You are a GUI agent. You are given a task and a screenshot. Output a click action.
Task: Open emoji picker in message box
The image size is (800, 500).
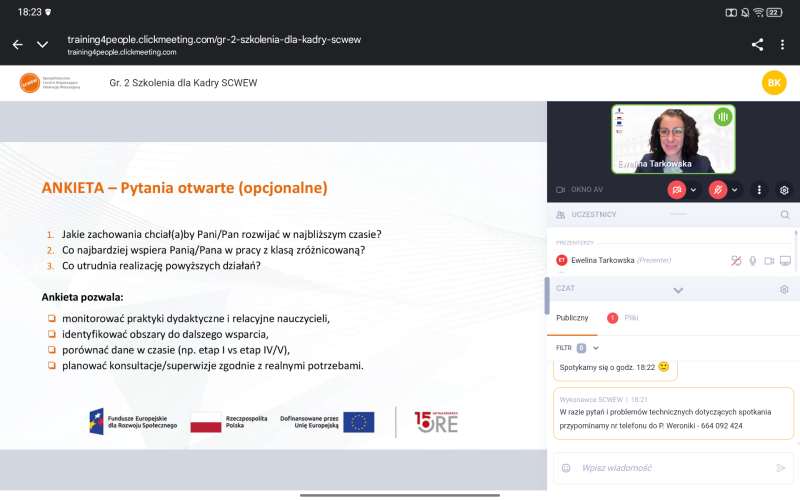tap(566, 467)
